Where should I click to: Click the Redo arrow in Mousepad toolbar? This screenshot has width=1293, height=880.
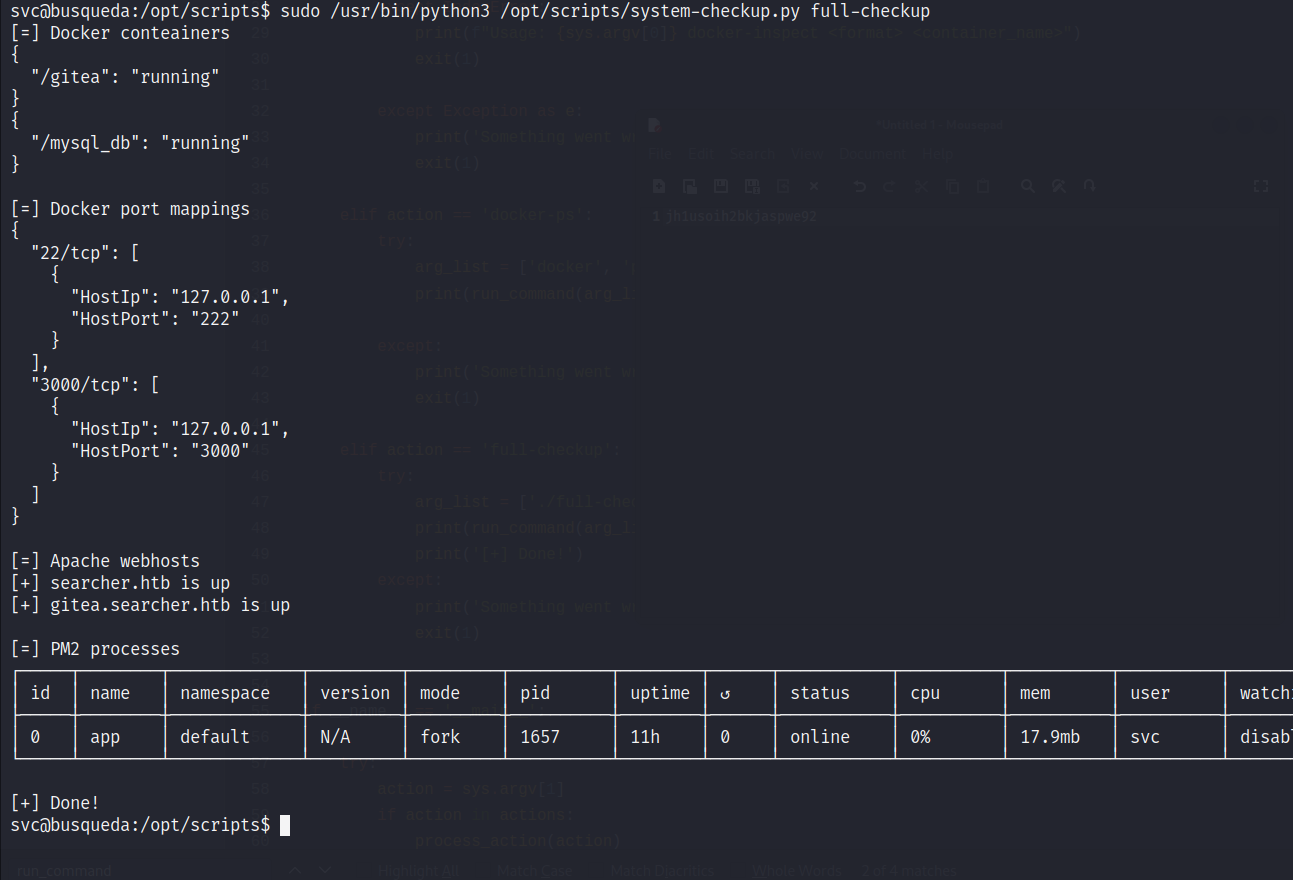(x=889, y=186)
